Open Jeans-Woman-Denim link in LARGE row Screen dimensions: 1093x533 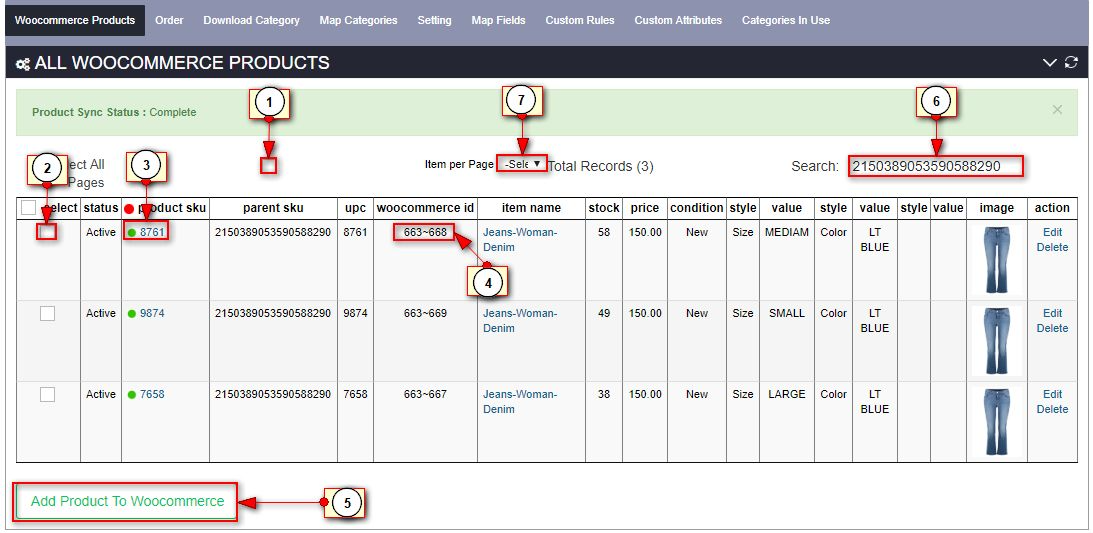click(x=520, y=401)
